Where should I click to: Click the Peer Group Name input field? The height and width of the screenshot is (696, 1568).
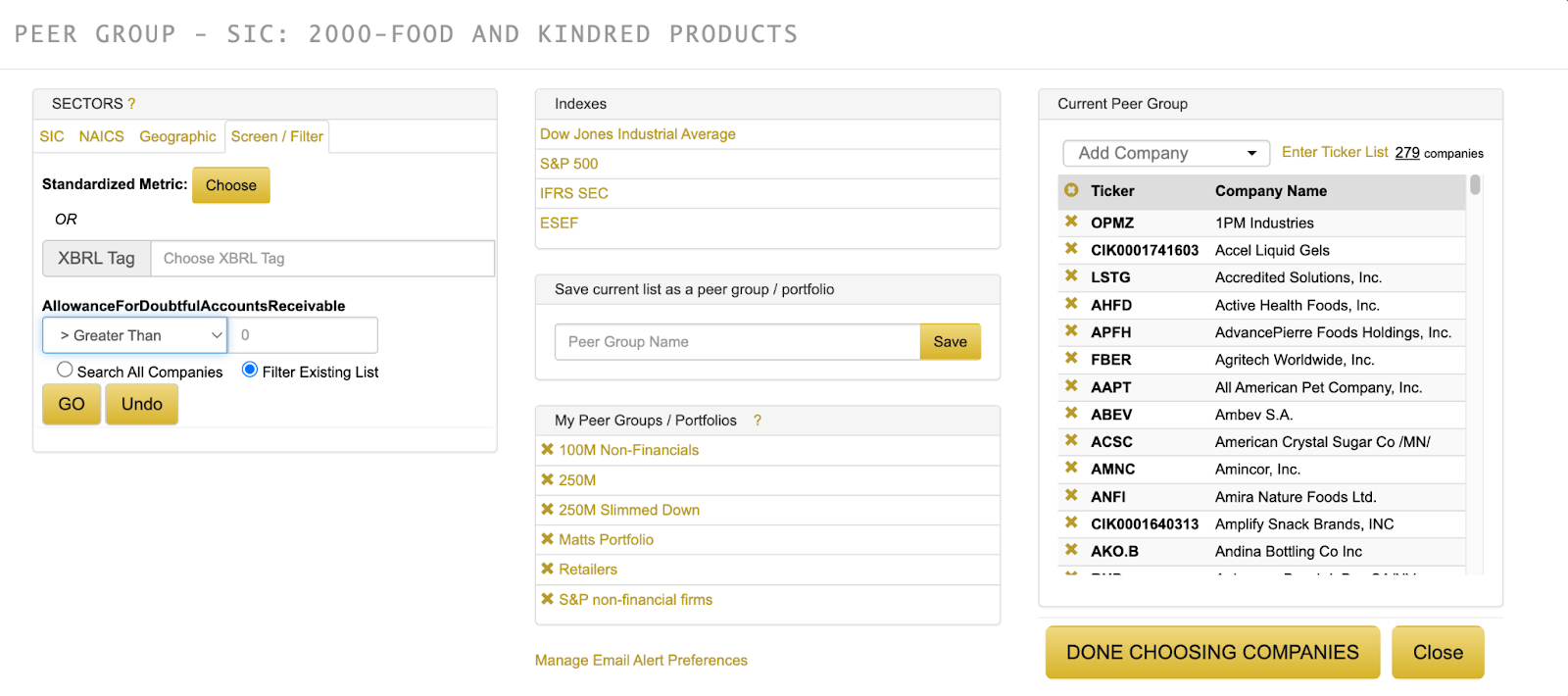pyautogui.click(x=737, y=342)
